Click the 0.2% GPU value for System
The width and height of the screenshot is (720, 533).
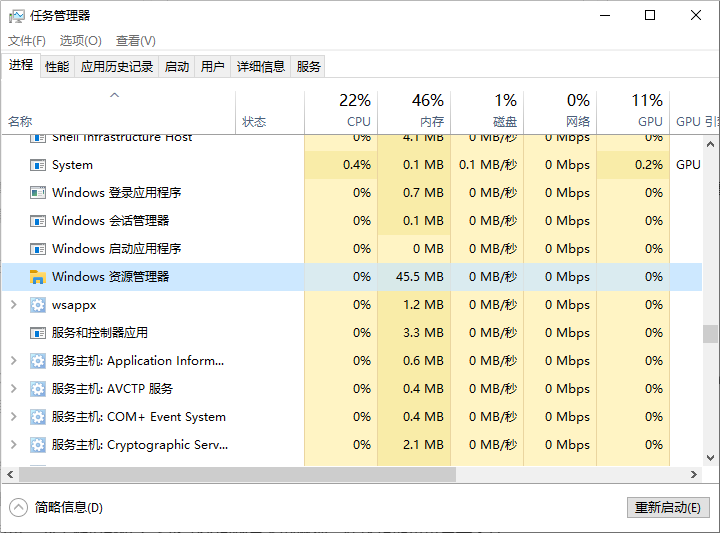649,165
